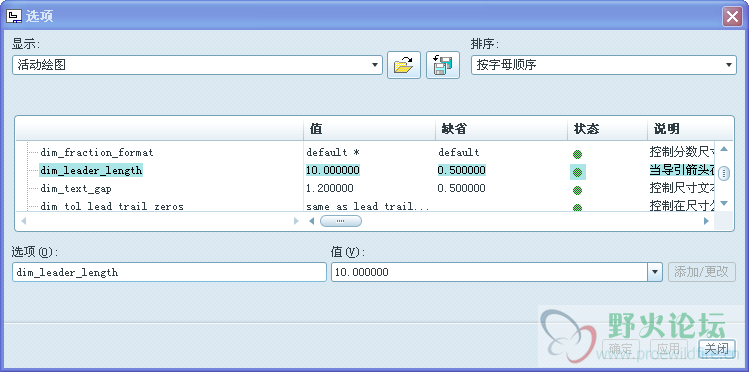
Task: Open the 排序 dropdown showing 按字母顺序
Action: [604, 65]
